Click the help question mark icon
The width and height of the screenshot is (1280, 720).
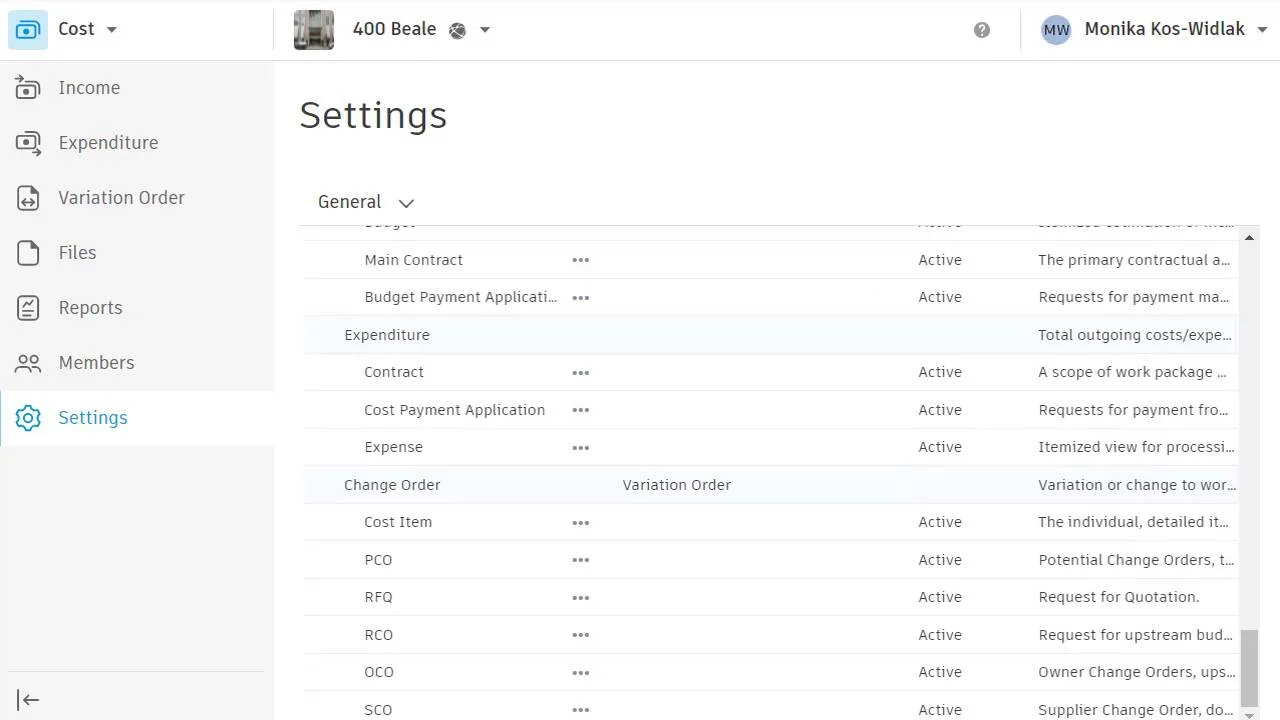coord(982,30)
